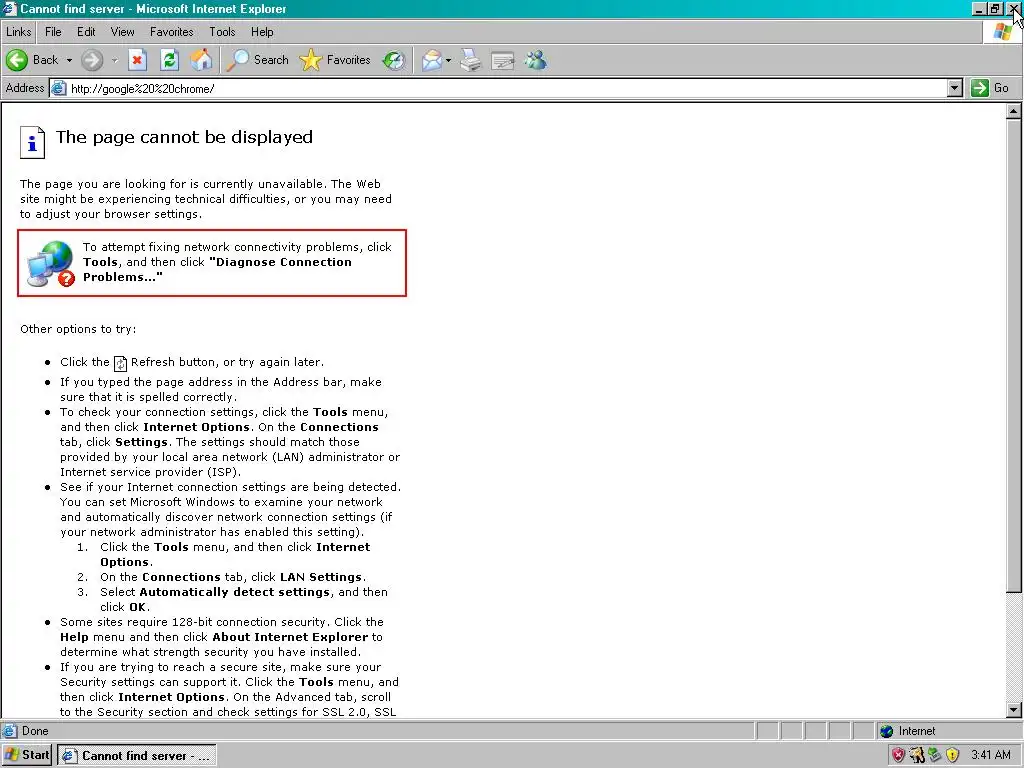Click the 'Address' label
This screenshot has height=768, width=1024.
[x=25, y=88]
